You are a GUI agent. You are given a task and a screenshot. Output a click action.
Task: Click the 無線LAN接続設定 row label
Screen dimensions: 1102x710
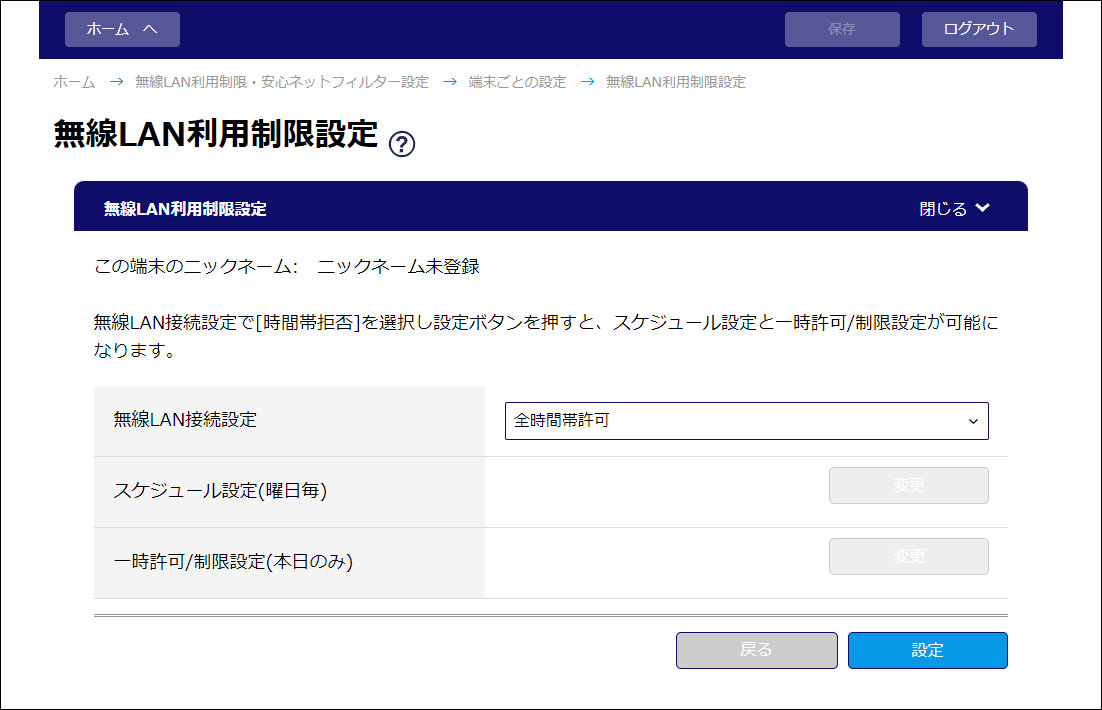[x=185, y=420]
